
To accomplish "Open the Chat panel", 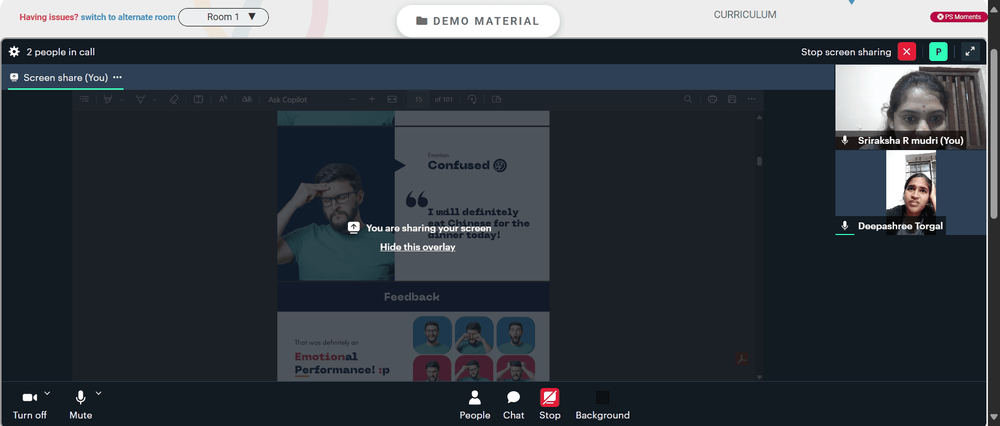I will (513, 405).
